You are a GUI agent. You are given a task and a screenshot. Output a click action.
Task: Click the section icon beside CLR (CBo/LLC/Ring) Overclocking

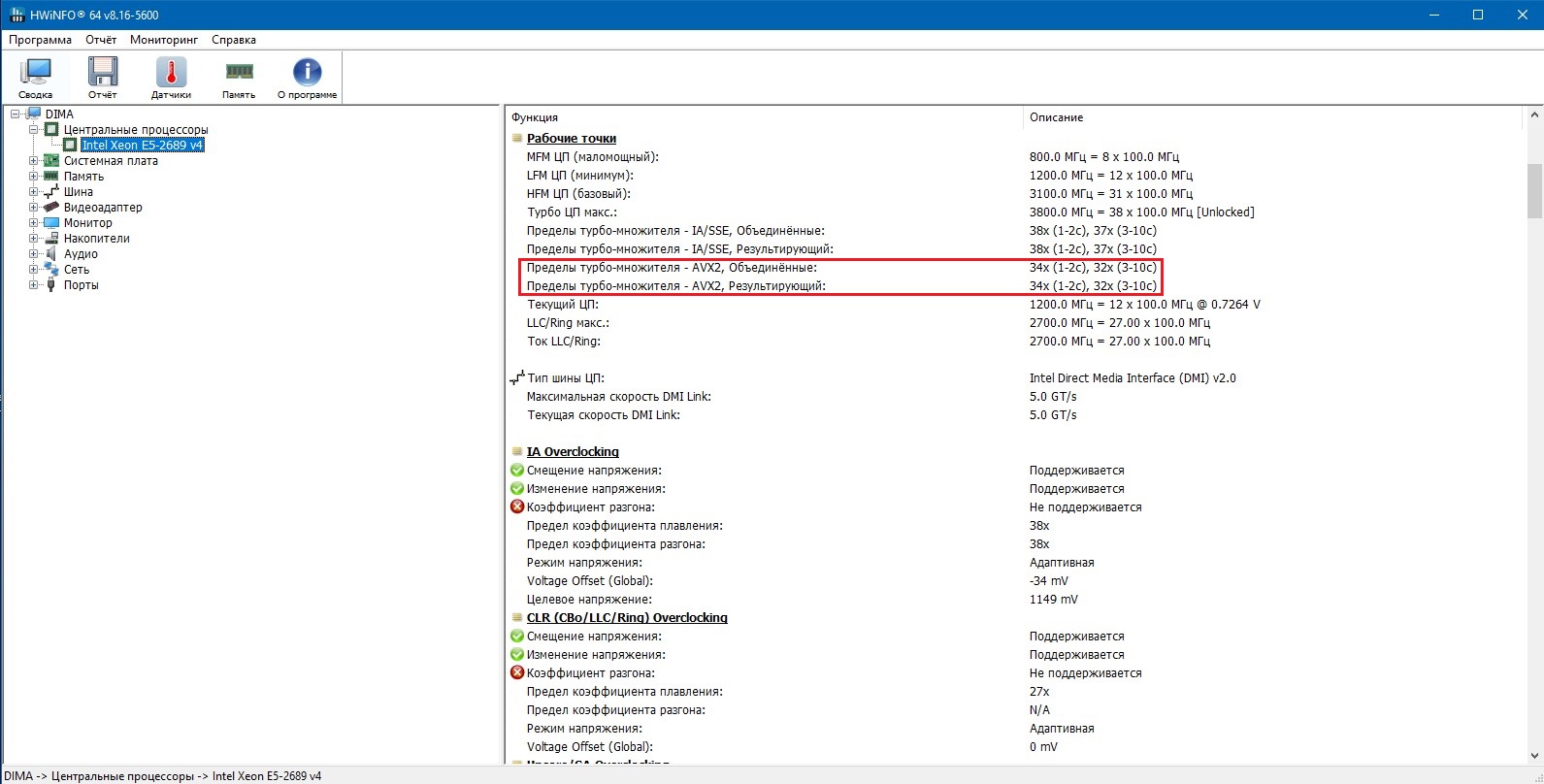[517, 618]
